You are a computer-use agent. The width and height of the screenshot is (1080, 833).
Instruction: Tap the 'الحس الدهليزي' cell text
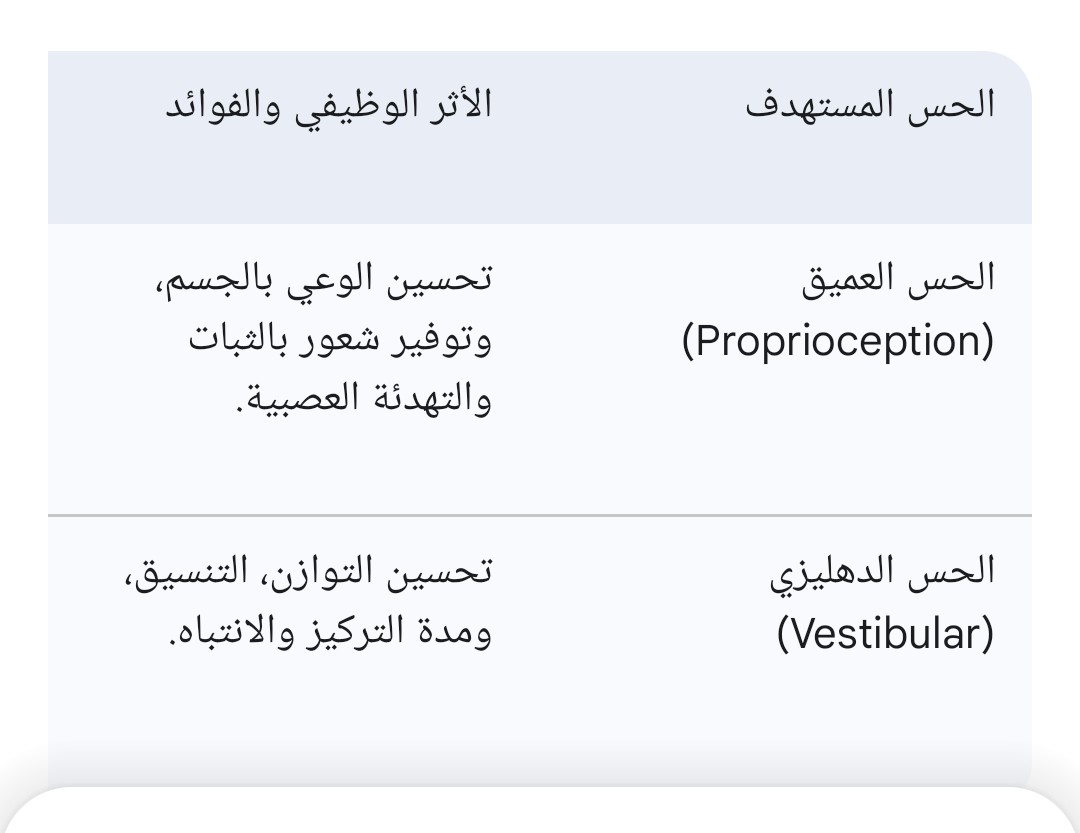(882, 571)
